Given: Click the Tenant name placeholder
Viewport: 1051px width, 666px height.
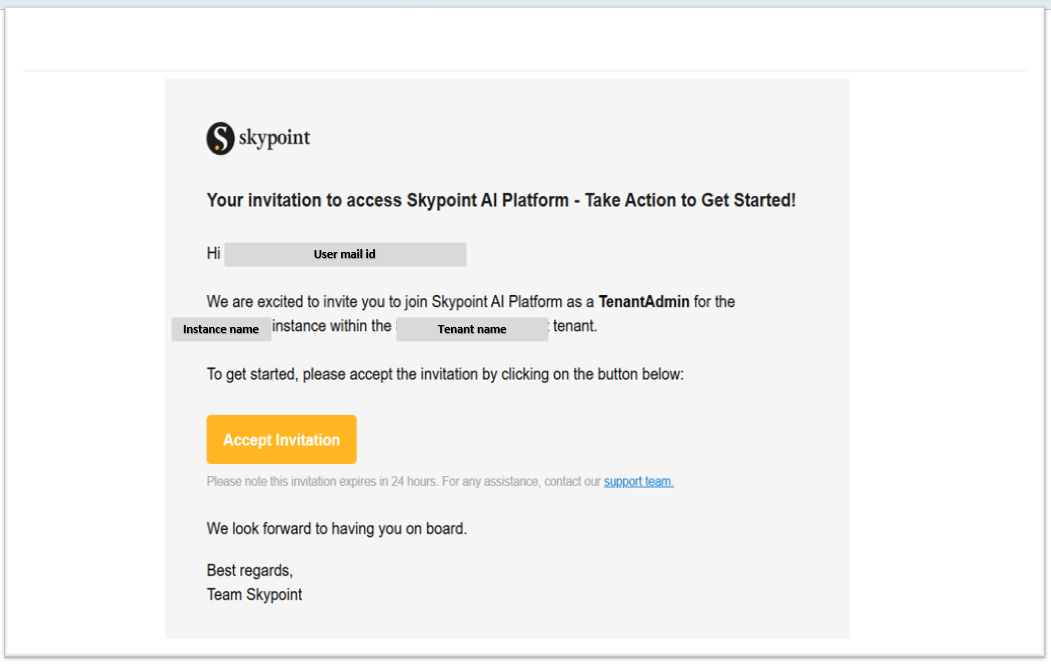Looking at the screenshot, I should 471,329.
